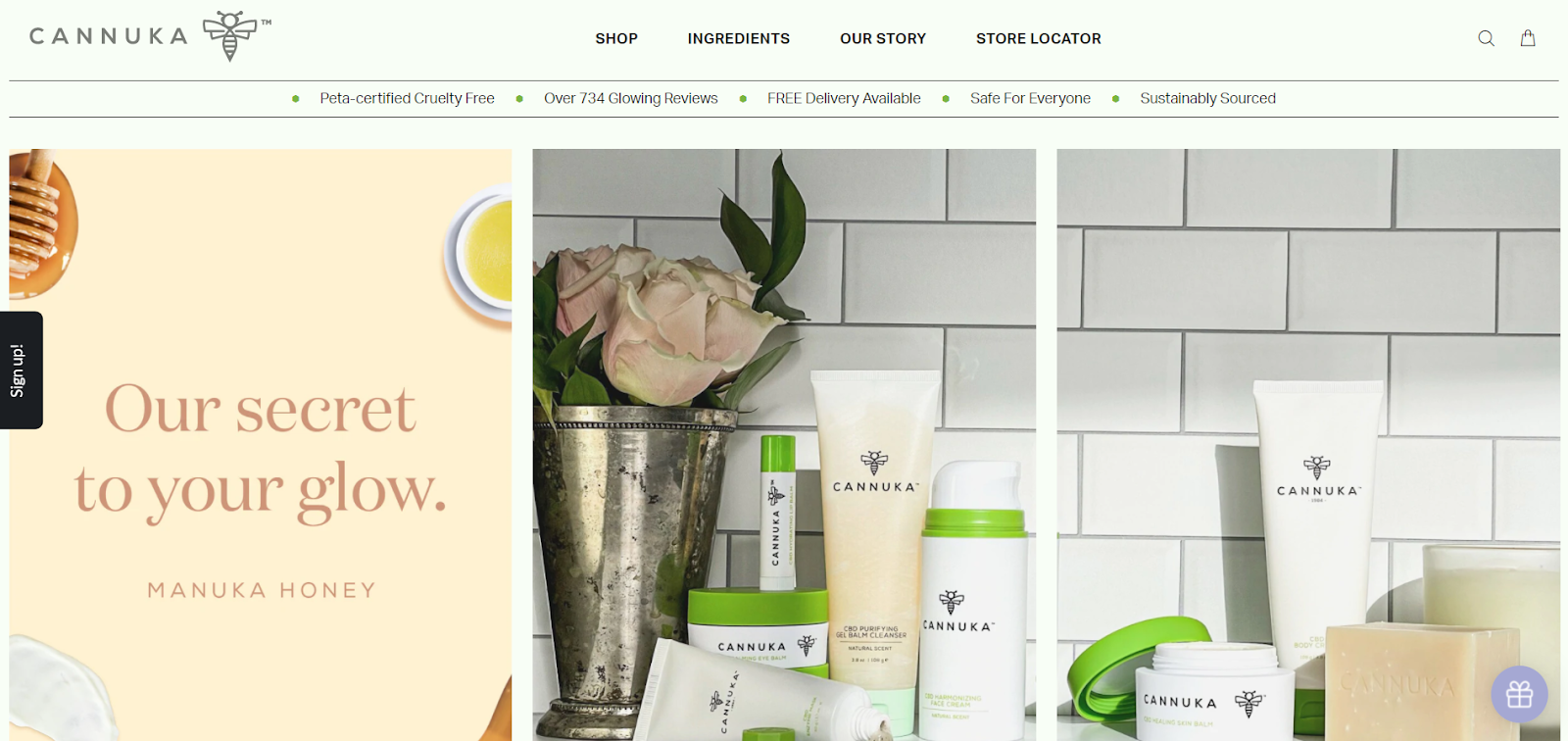Open the search magnifier icon

click(1486, 38)
